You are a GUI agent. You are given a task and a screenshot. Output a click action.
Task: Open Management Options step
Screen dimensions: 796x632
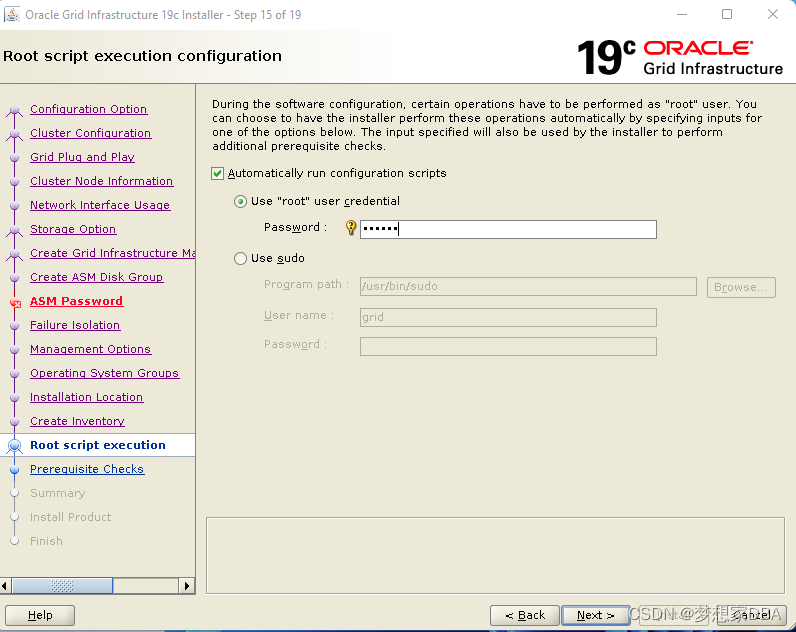point(90,349)
